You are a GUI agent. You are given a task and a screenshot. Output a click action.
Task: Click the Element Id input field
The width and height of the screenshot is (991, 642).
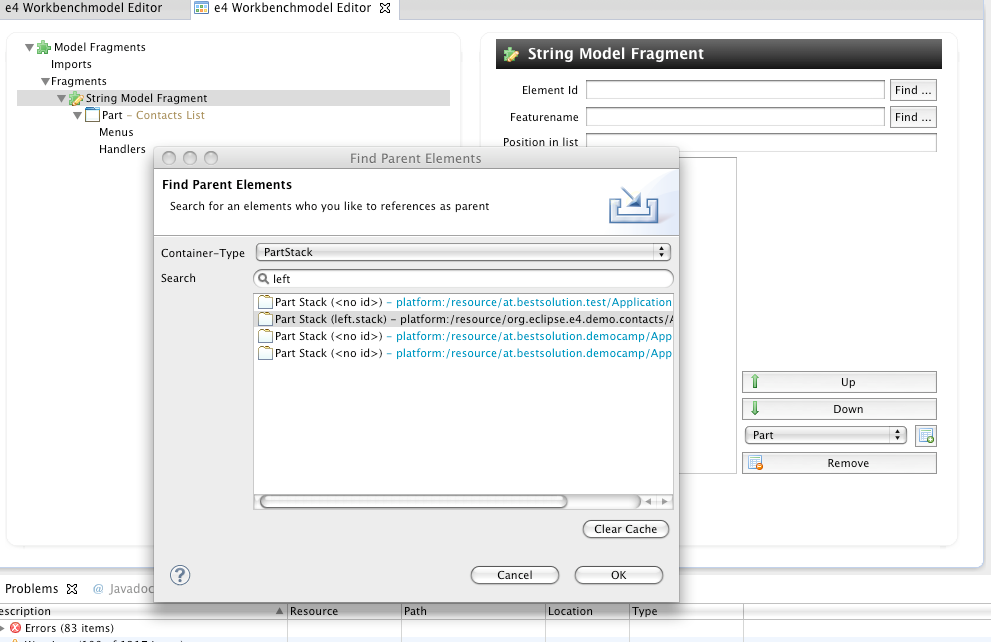coord(735,90)
